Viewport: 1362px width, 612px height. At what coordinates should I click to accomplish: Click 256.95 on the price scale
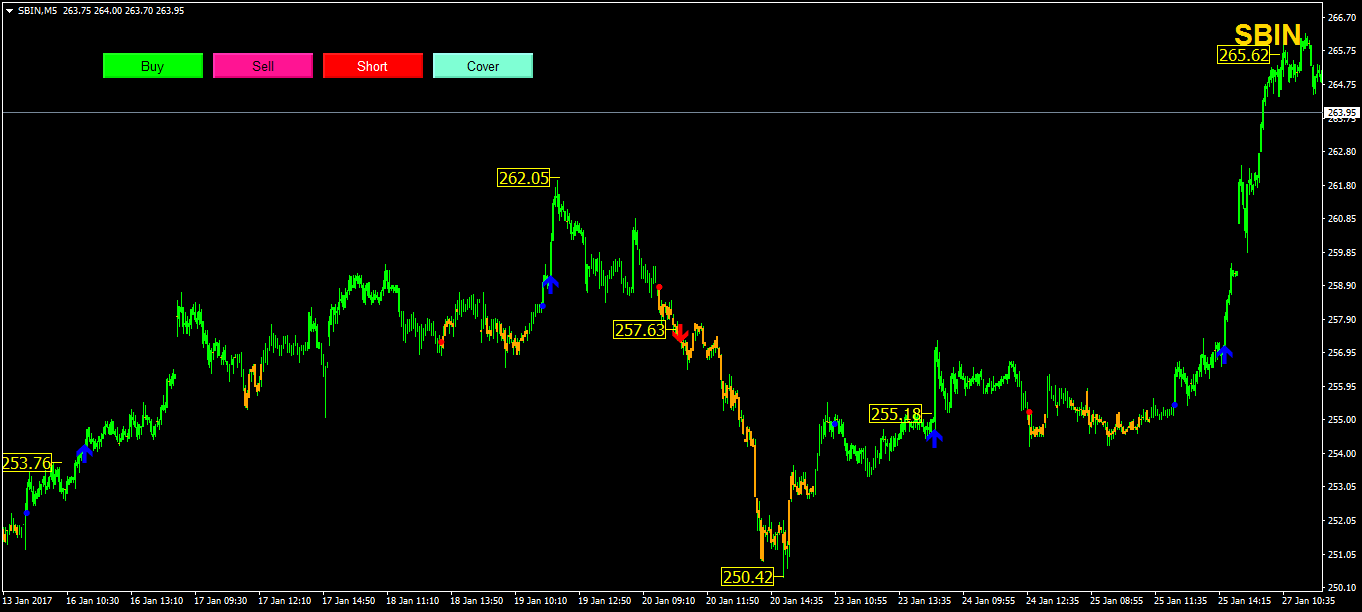pos(1341,353)
